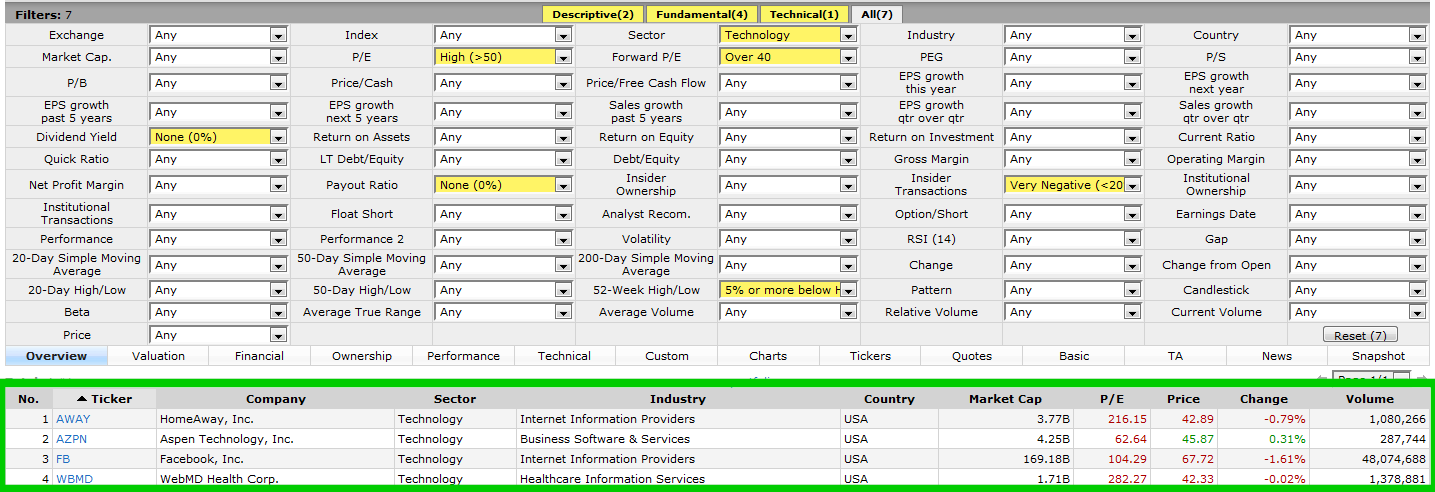Expand the Pattern filter dropdown
This screenshot has width=1435, height=492.
(x=1073, y=290)
